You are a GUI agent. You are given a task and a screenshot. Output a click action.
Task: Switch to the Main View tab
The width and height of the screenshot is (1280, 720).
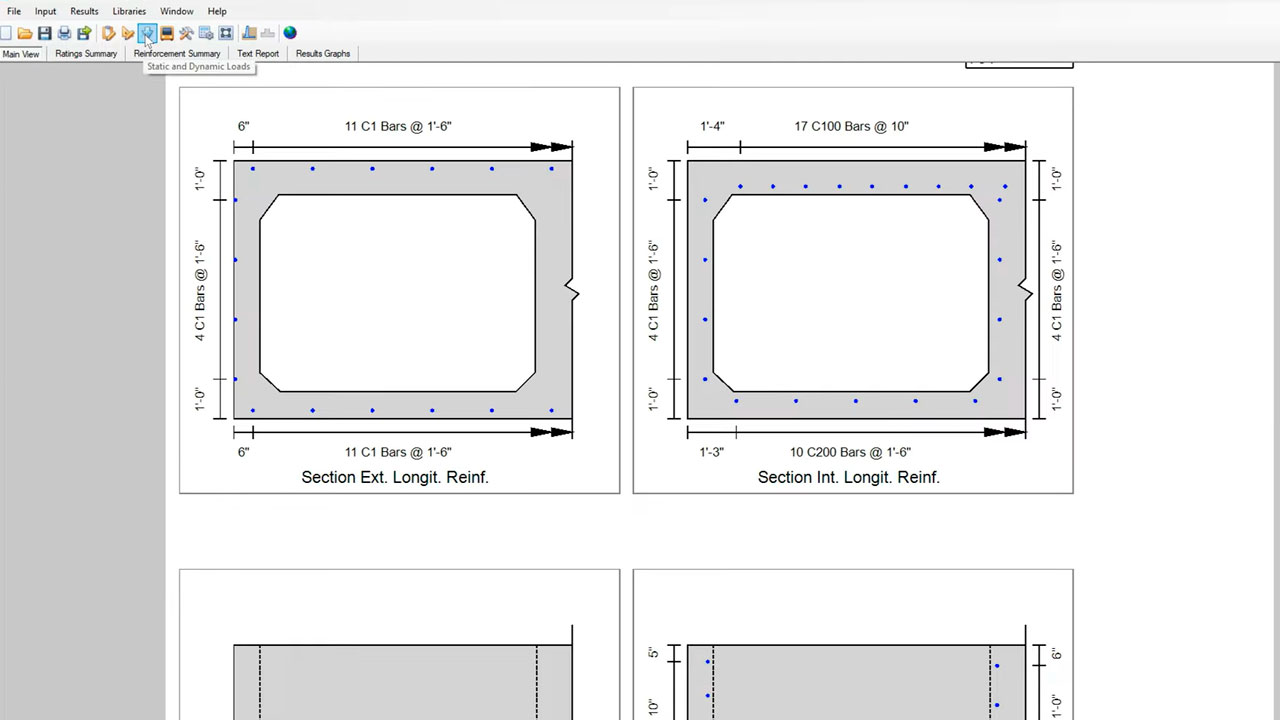pos(21,54)
